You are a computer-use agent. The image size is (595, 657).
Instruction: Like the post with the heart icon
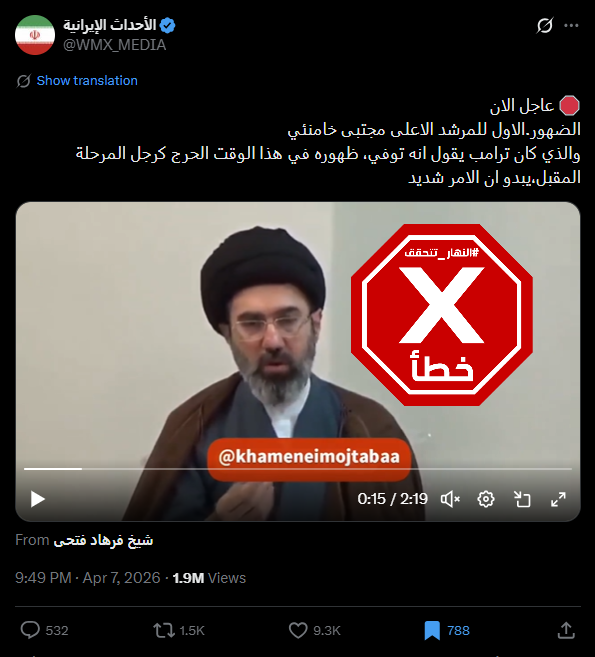pos(298,630)
